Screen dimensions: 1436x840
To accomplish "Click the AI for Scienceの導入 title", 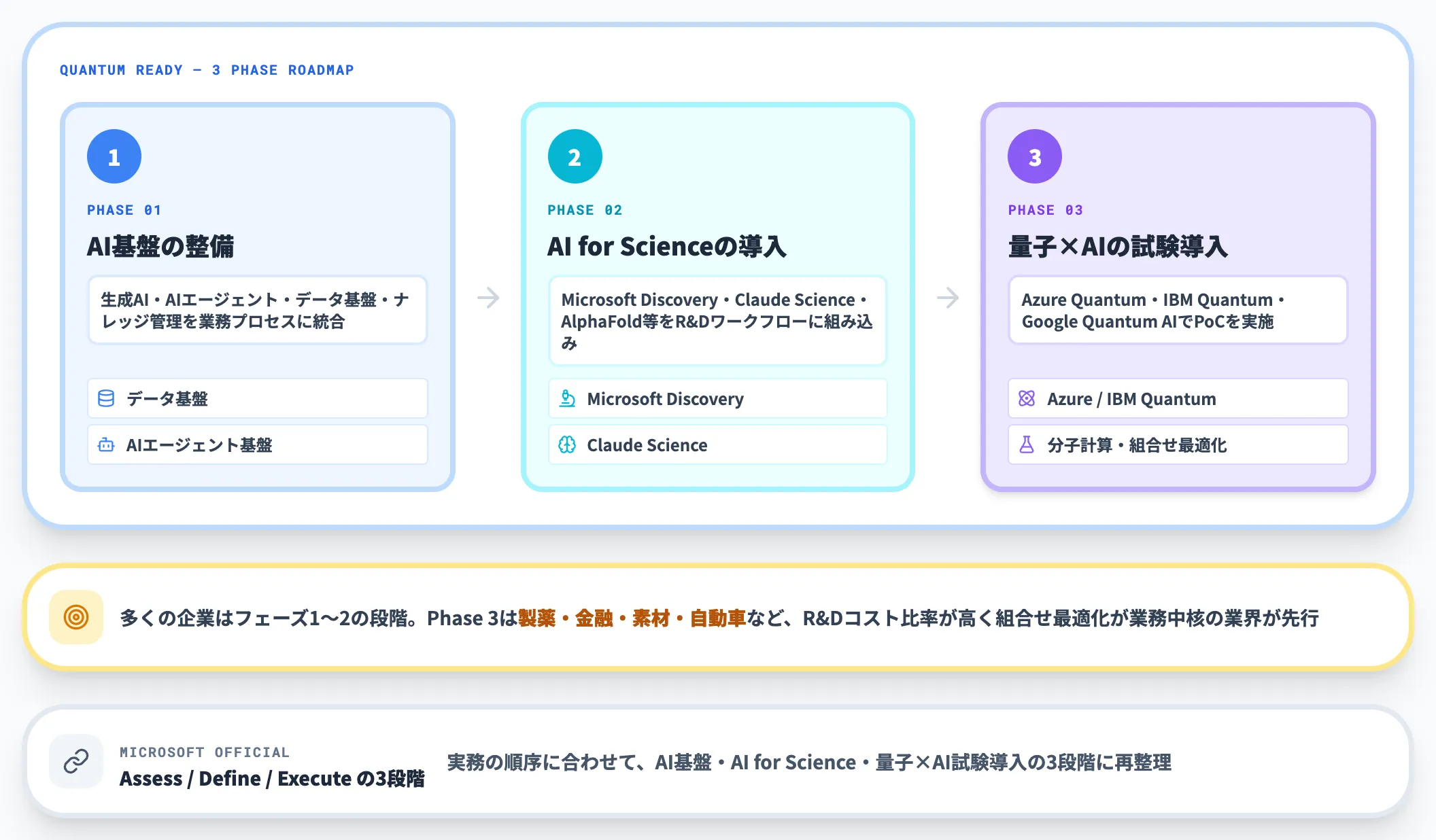I will [667, 246].
